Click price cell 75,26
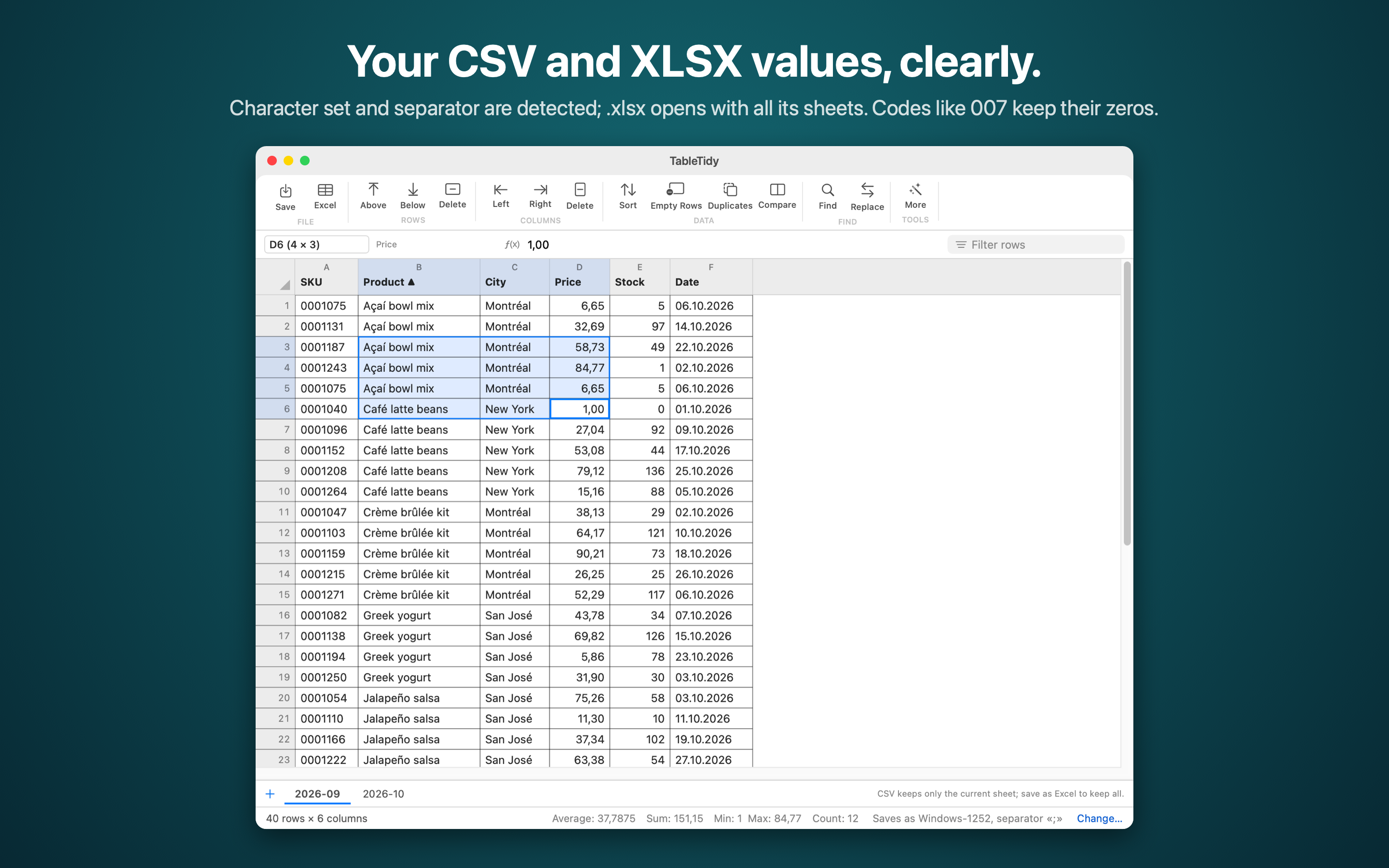 579,698
